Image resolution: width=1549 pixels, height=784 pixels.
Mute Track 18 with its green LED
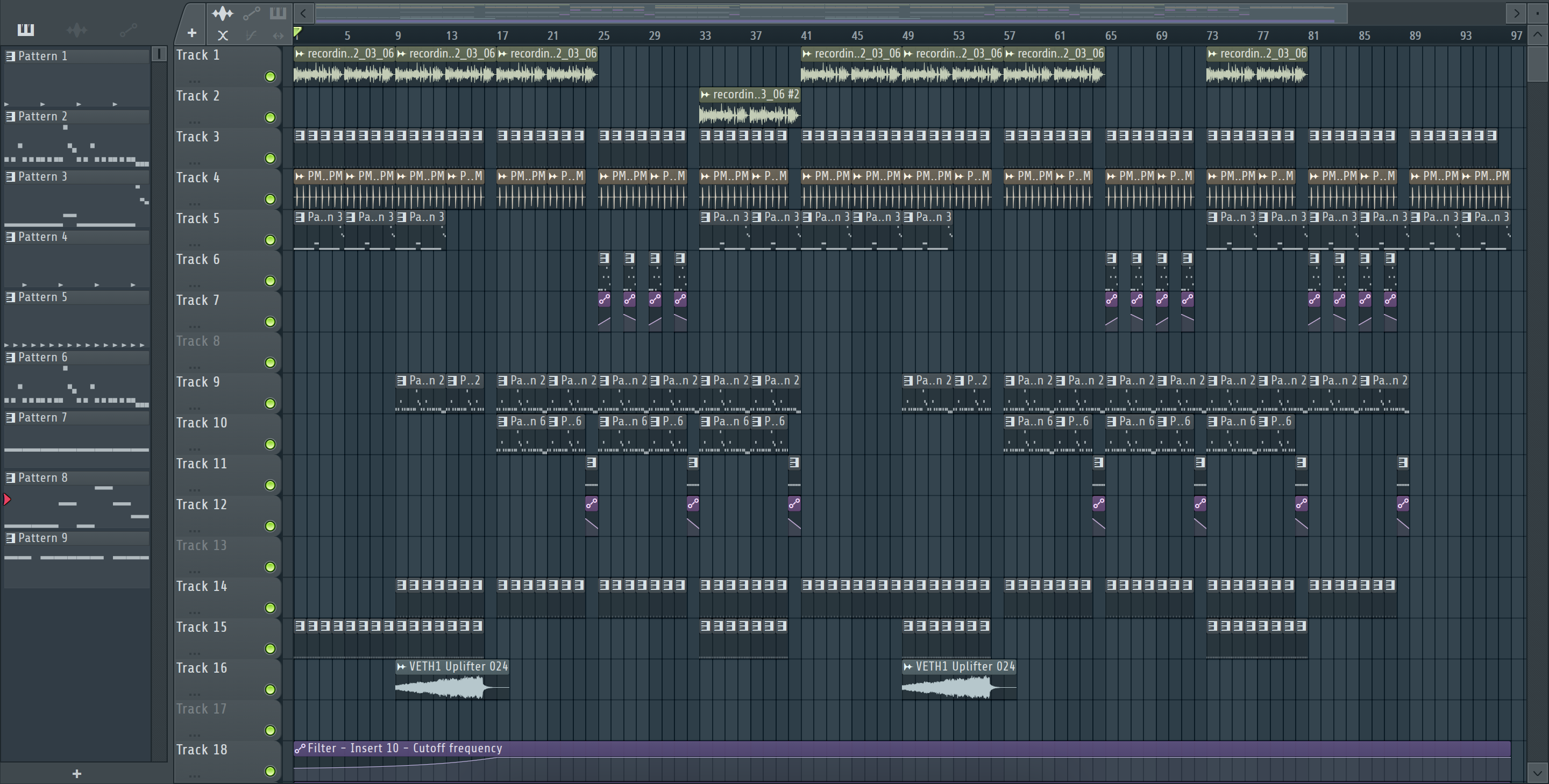(x=271, y=772)
